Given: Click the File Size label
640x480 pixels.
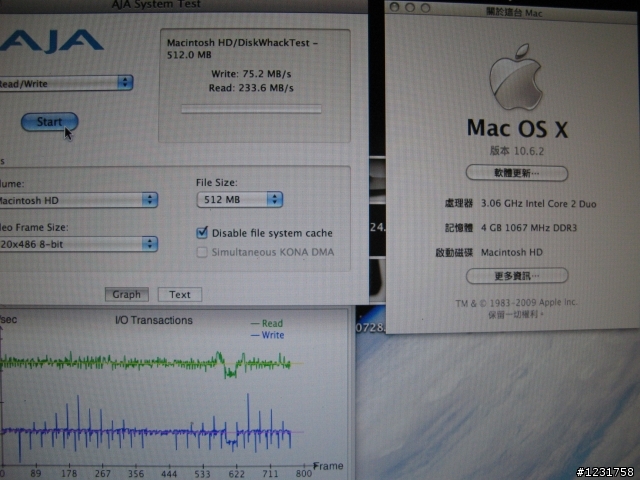Looking at the screenshot, I should tap(216, 182).
